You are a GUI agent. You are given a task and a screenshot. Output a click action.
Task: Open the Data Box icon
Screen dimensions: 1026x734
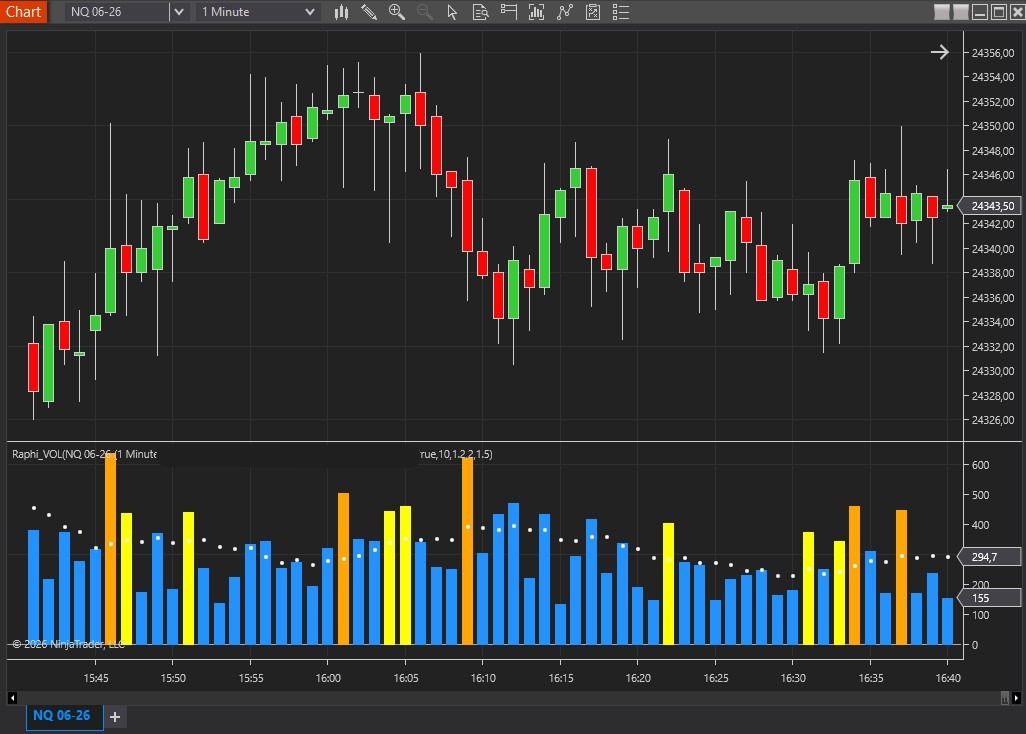(481, 12)
